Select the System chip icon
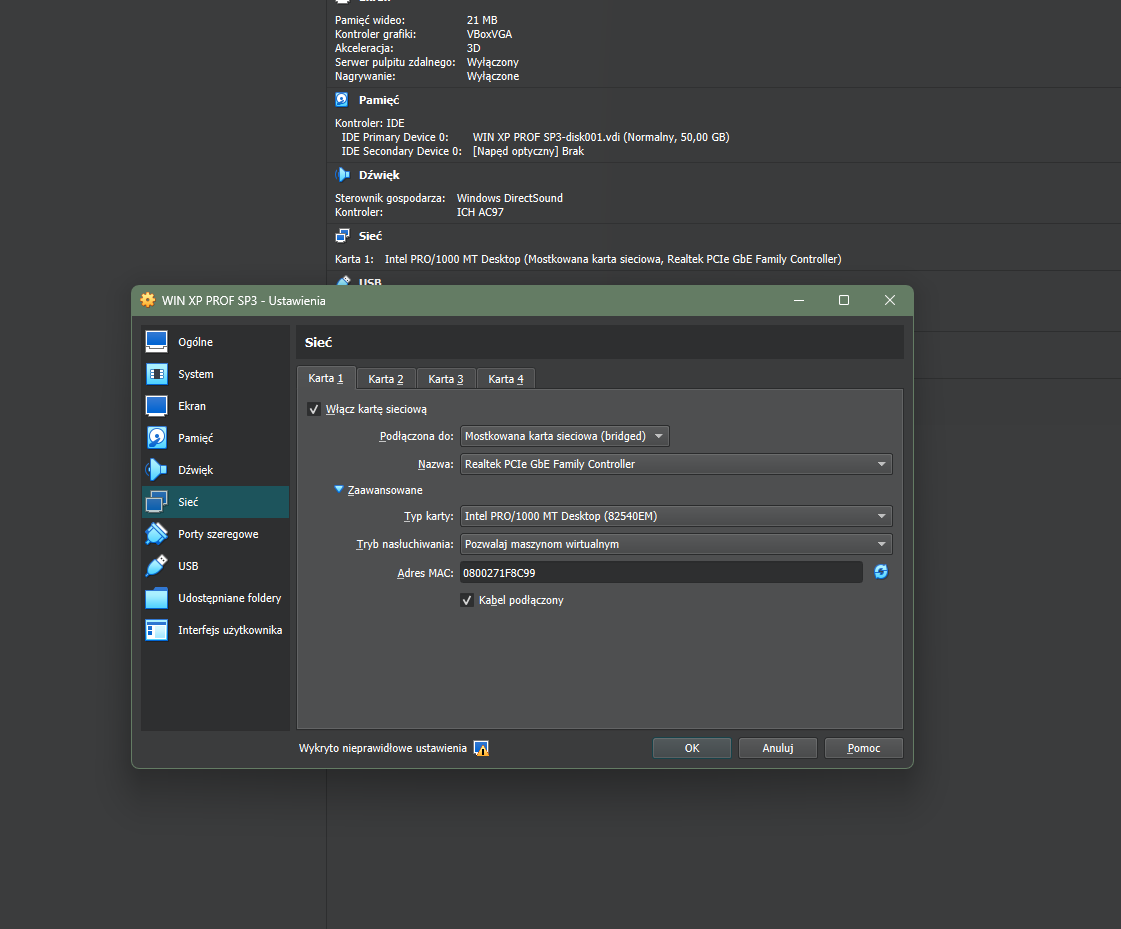 (157, 374)
